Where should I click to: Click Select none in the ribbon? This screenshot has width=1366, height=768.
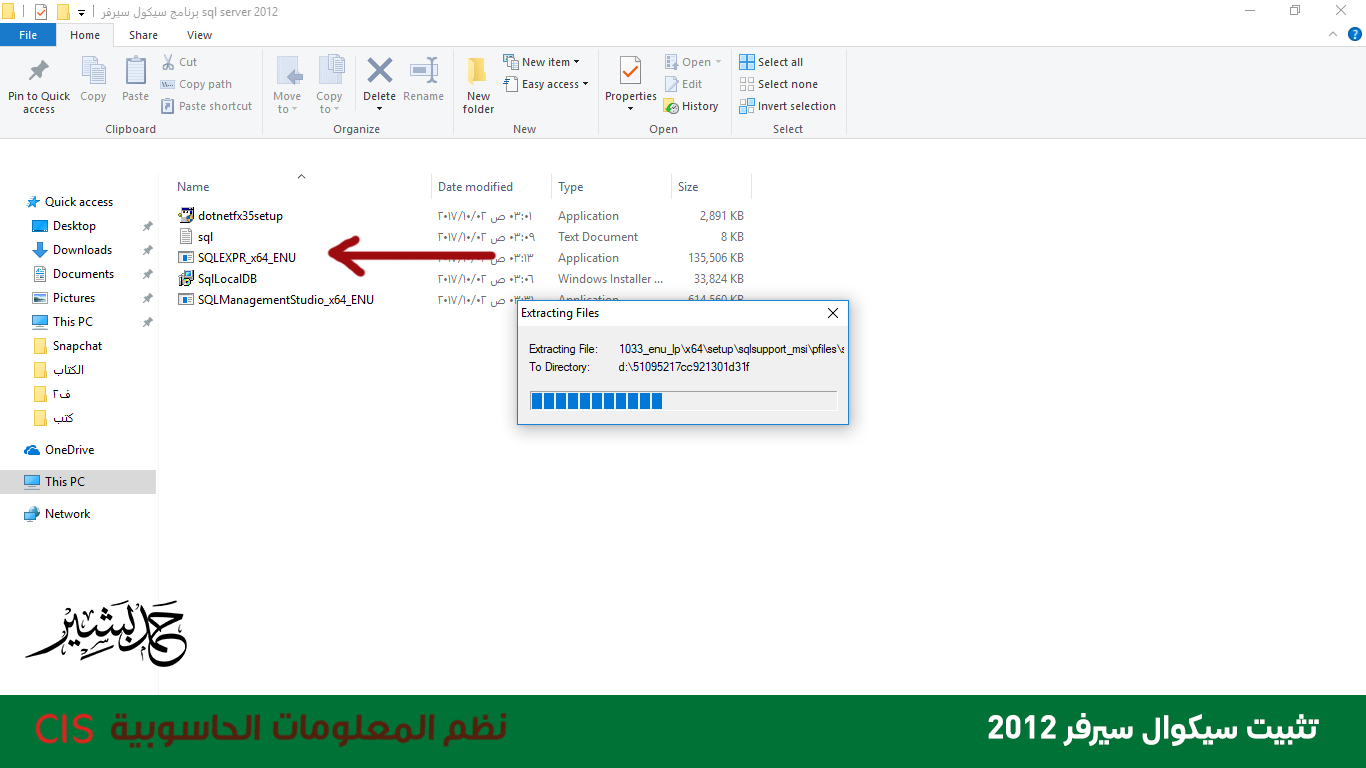tap(778, 84)
